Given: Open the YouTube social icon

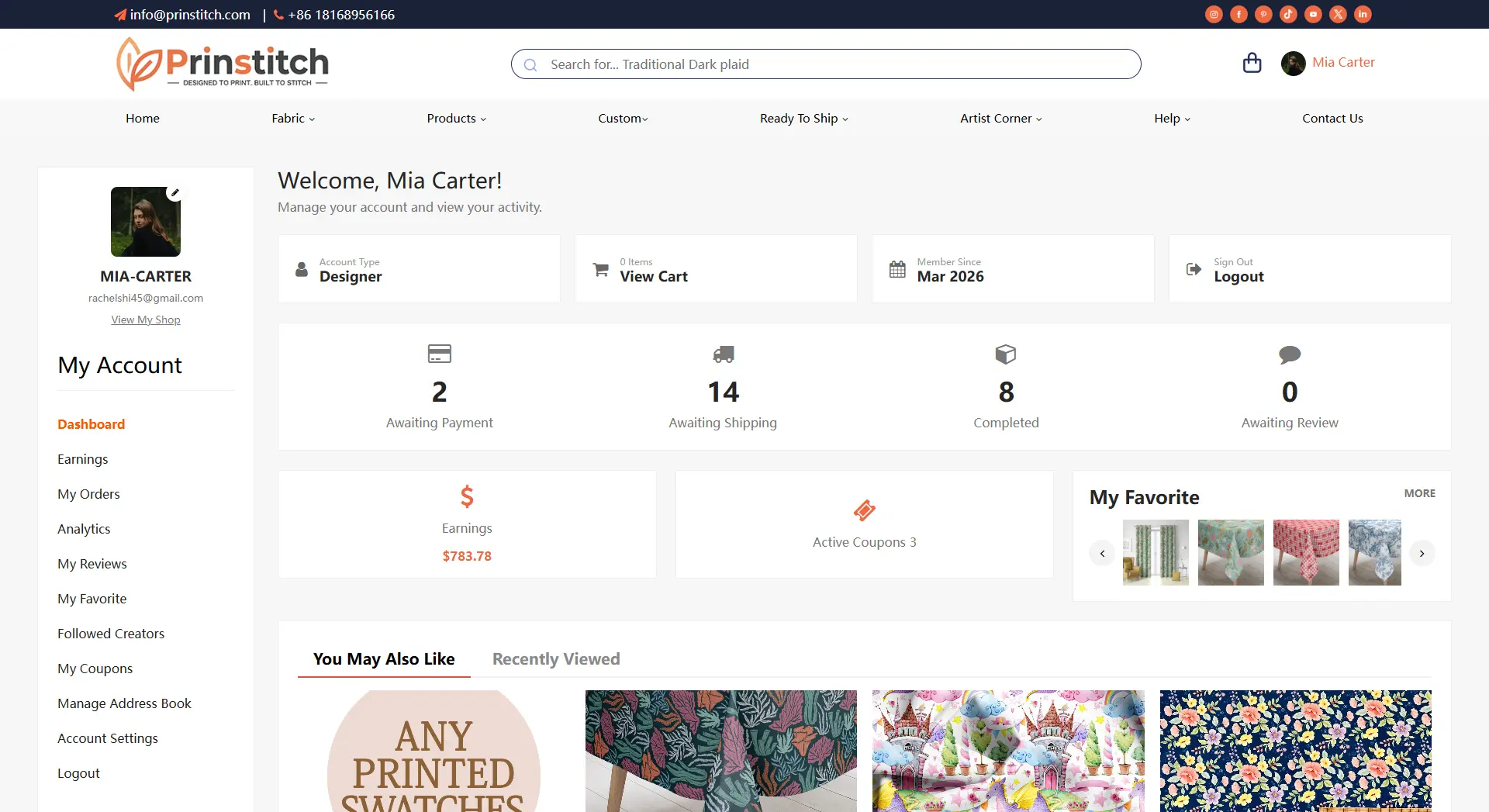Looking at the screenshot, I should coord(1313,14).
